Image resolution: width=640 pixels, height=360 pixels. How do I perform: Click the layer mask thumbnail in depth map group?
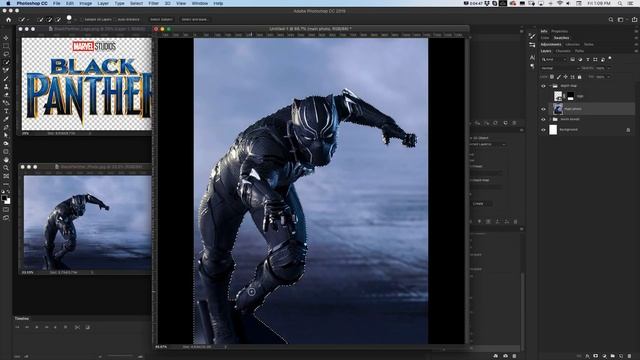(570, 96)
